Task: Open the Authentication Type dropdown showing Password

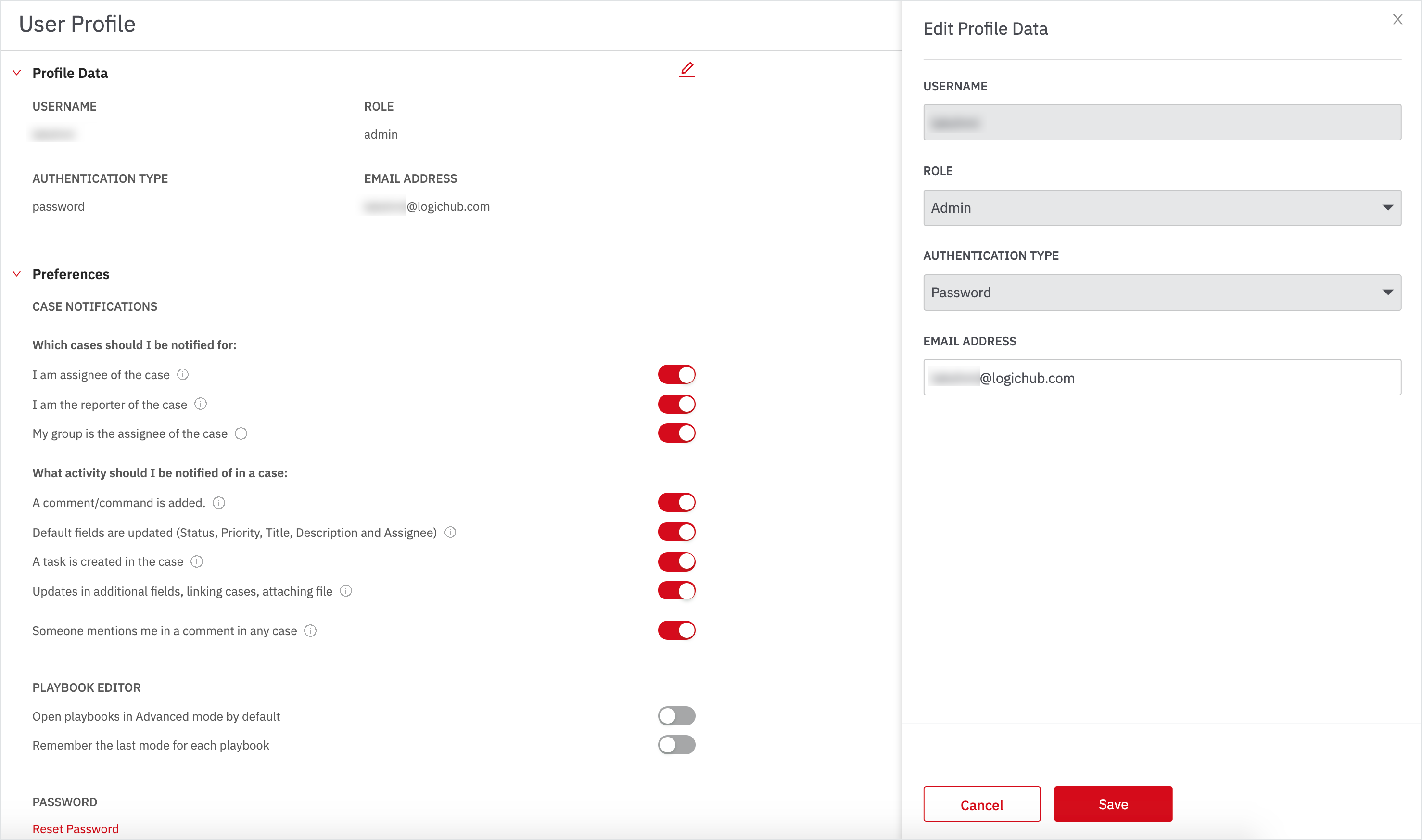Action: (1162, 293)
